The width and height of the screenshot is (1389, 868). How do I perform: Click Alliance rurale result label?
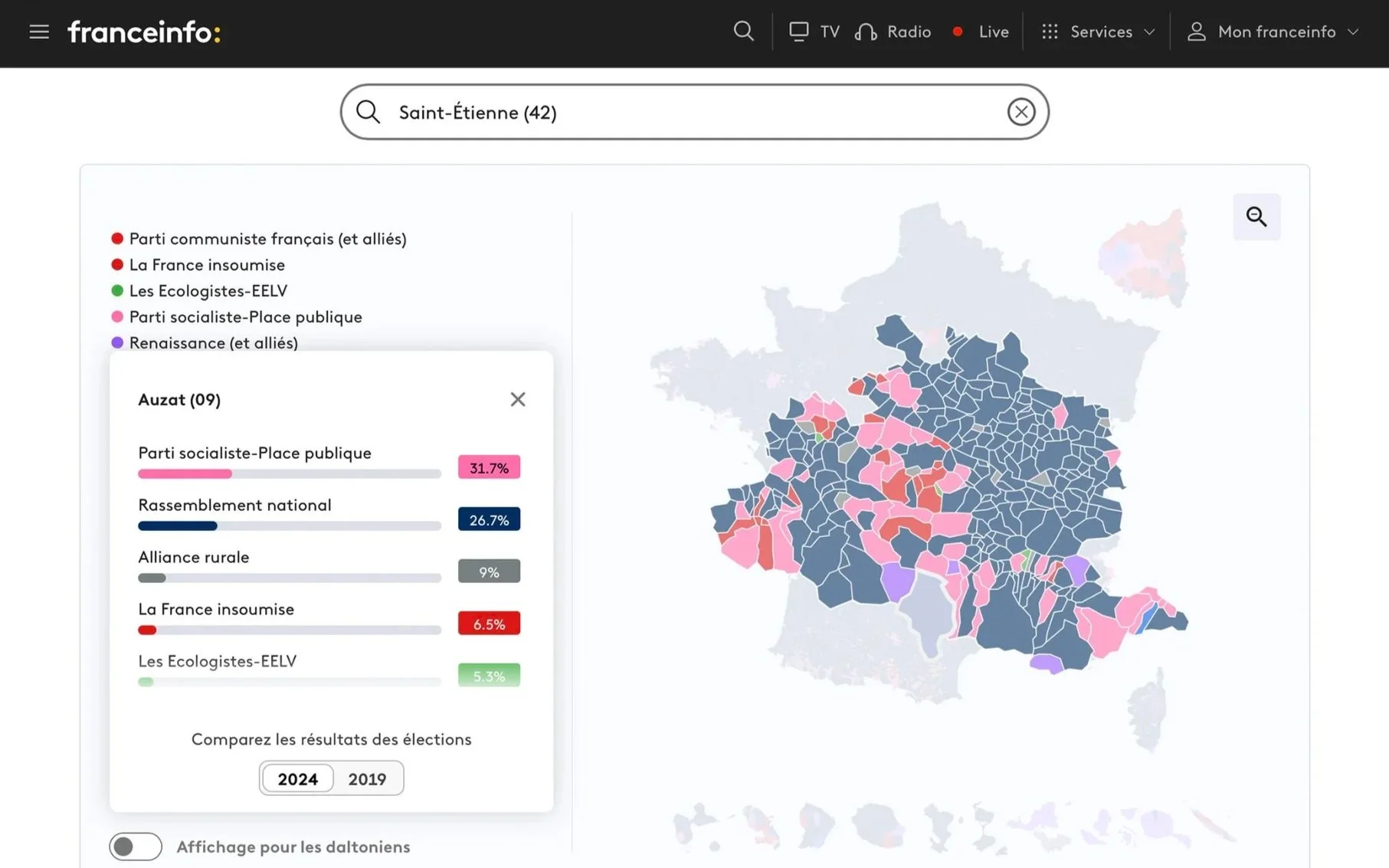click(193, 557)
